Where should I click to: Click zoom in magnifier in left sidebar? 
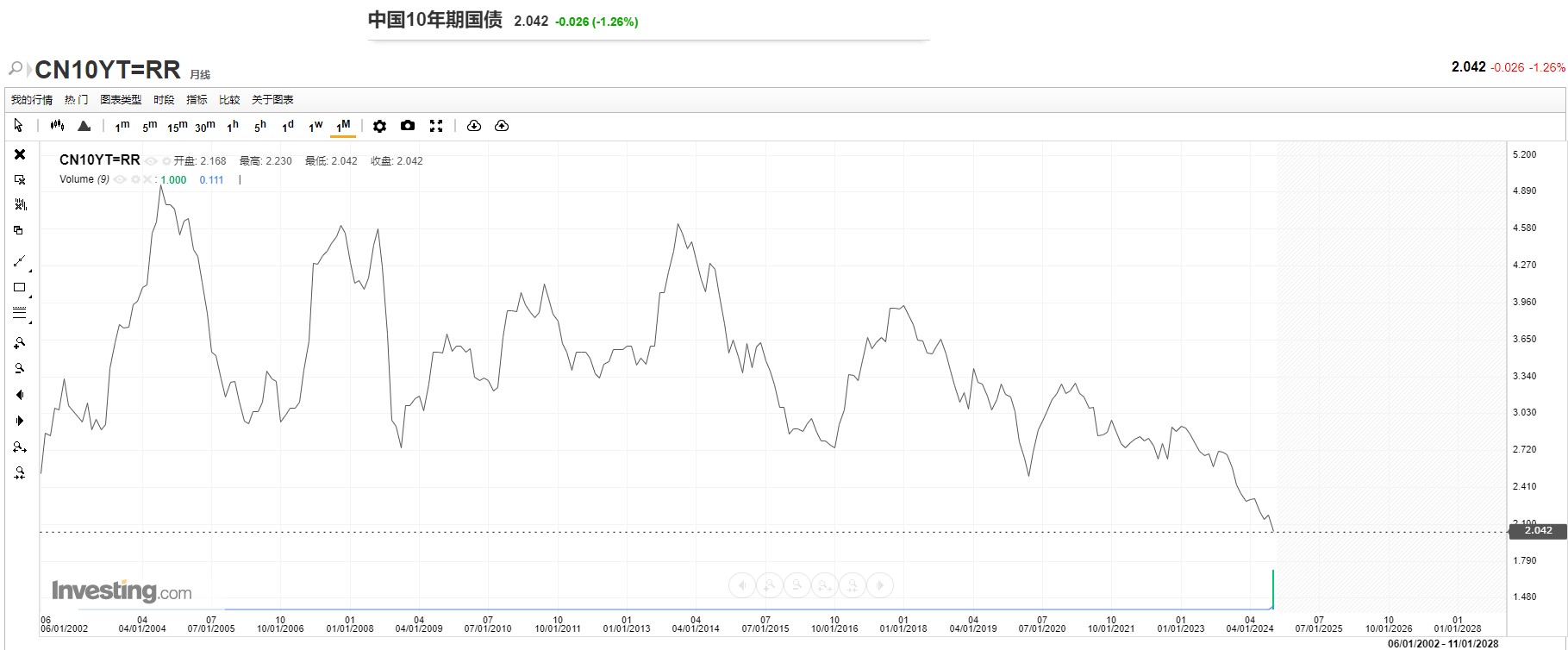tap(20, 343)
